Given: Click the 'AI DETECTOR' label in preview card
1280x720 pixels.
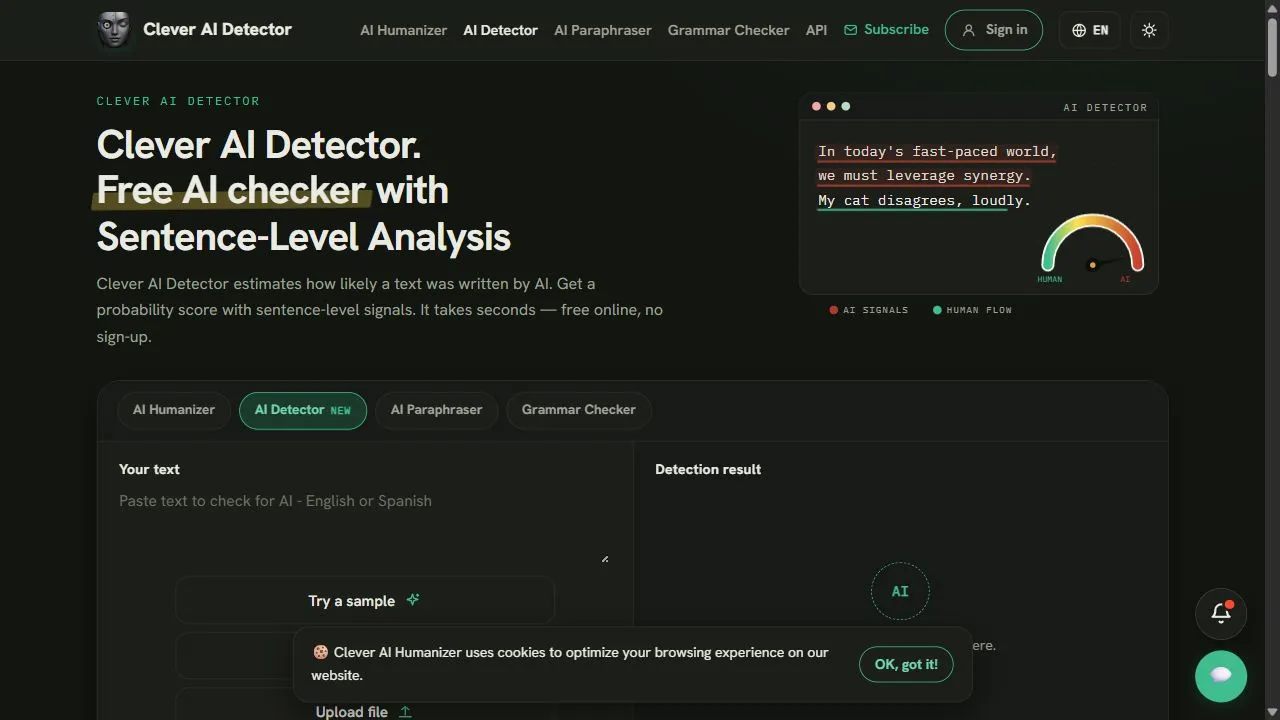Looking at the screenshot, I should [1105, 107].
